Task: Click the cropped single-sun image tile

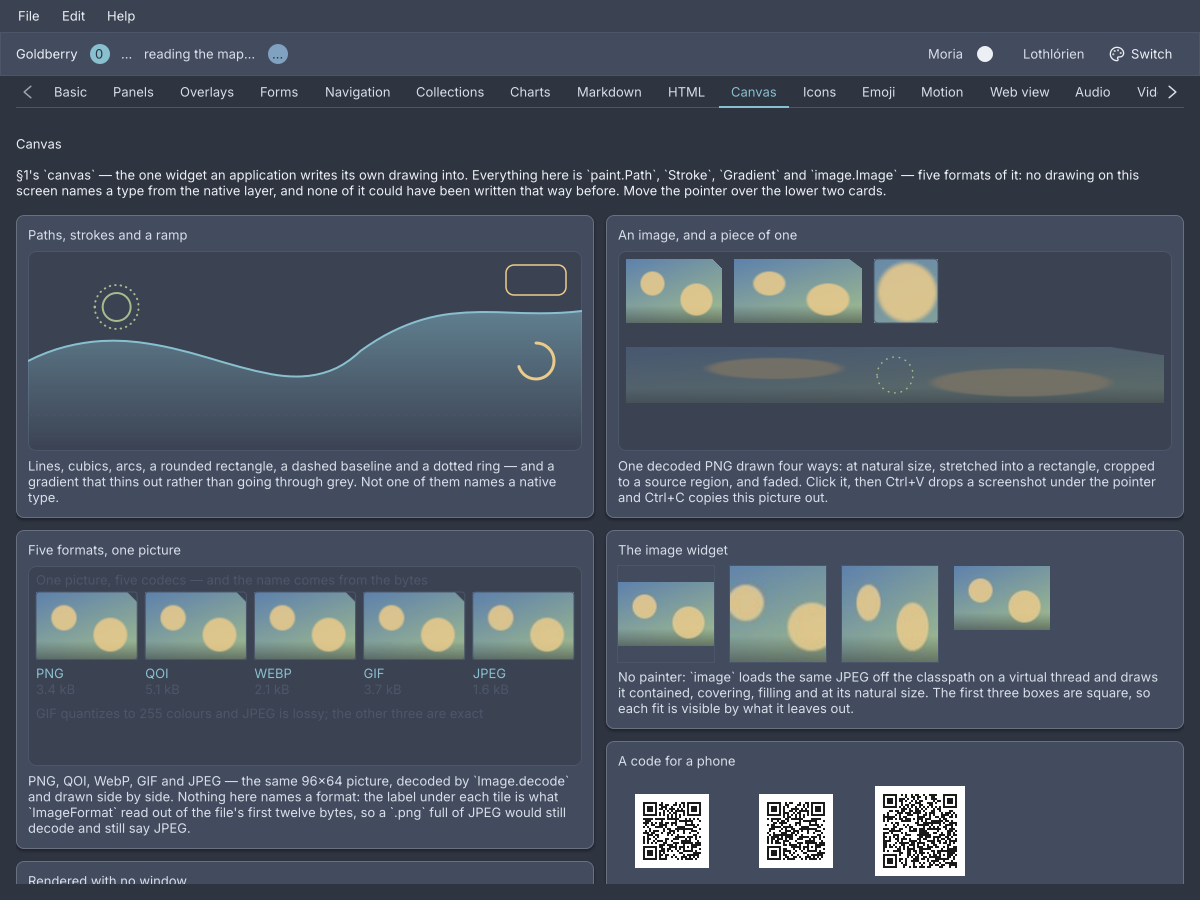Action: [x=906, y=291]
